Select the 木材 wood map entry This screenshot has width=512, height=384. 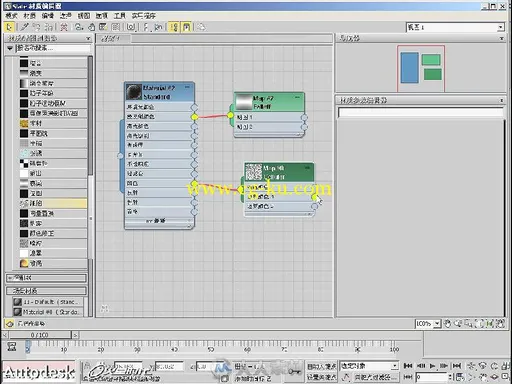[53, 123]
